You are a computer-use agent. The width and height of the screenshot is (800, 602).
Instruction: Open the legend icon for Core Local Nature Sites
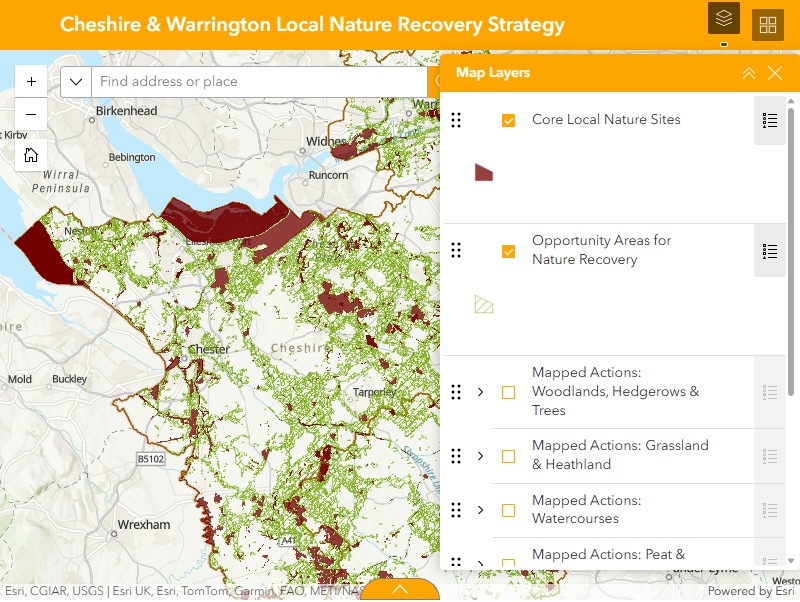770,120
